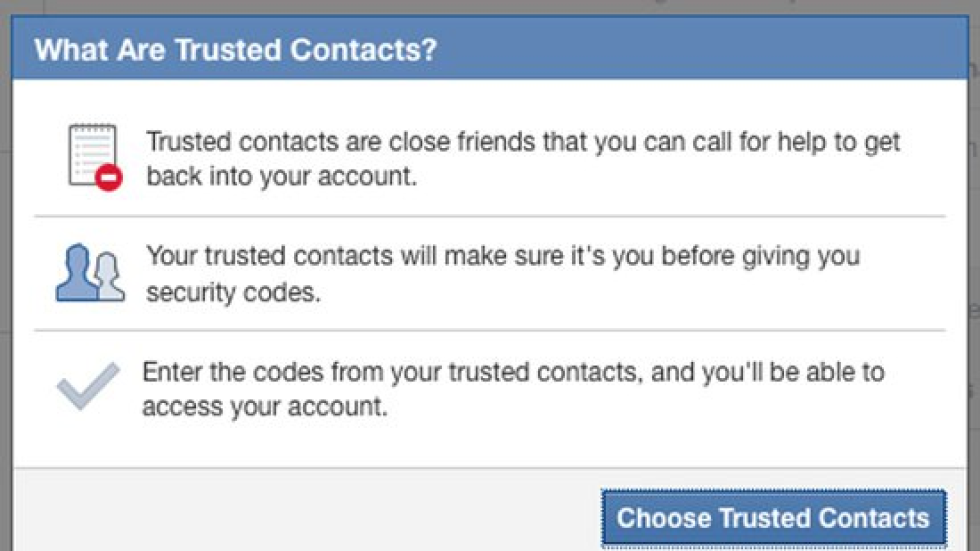Click the "Your trusted contacts will make sure" line

click(x=503, y=256)
